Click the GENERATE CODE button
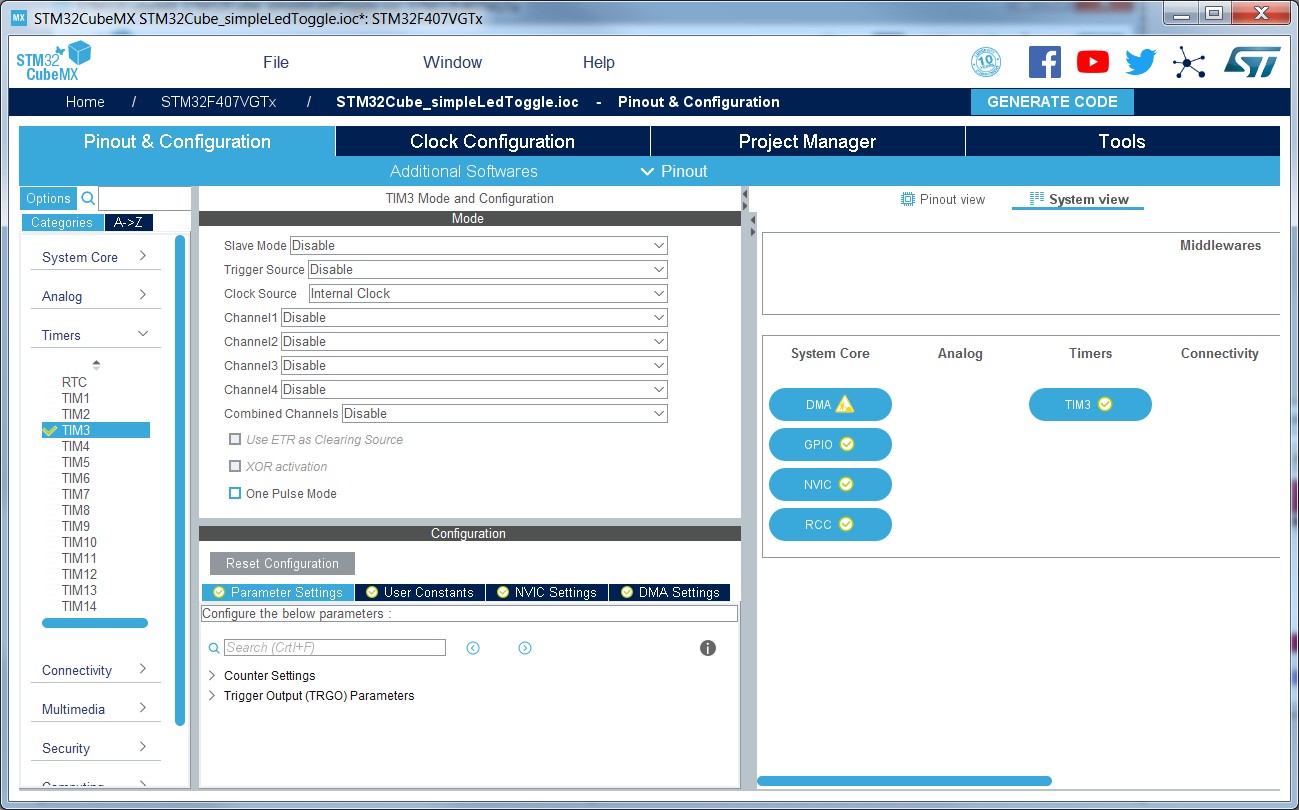This screenshot has height=810, width=1299. (x=1052, y=102)
